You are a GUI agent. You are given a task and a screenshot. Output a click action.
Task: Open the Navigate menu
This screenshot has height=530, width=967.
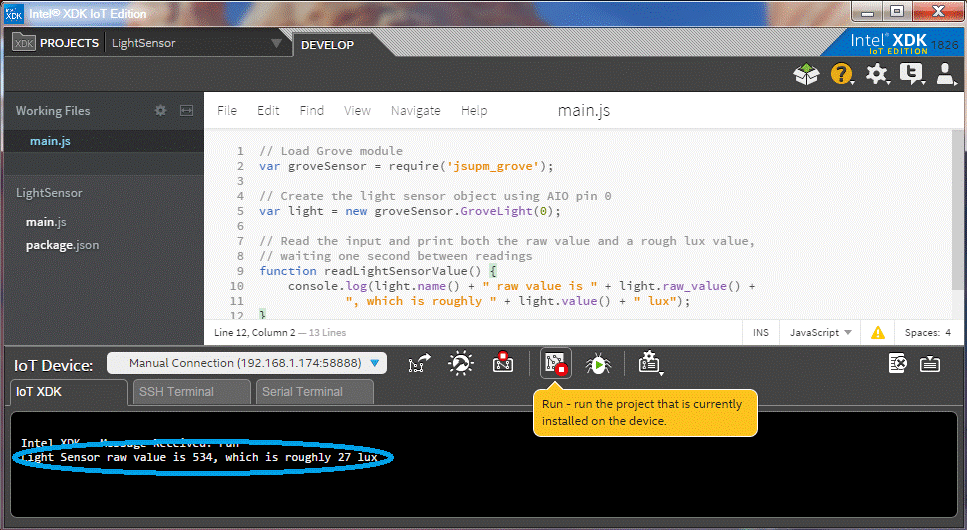pyautogui.click(x=416, y=110)
